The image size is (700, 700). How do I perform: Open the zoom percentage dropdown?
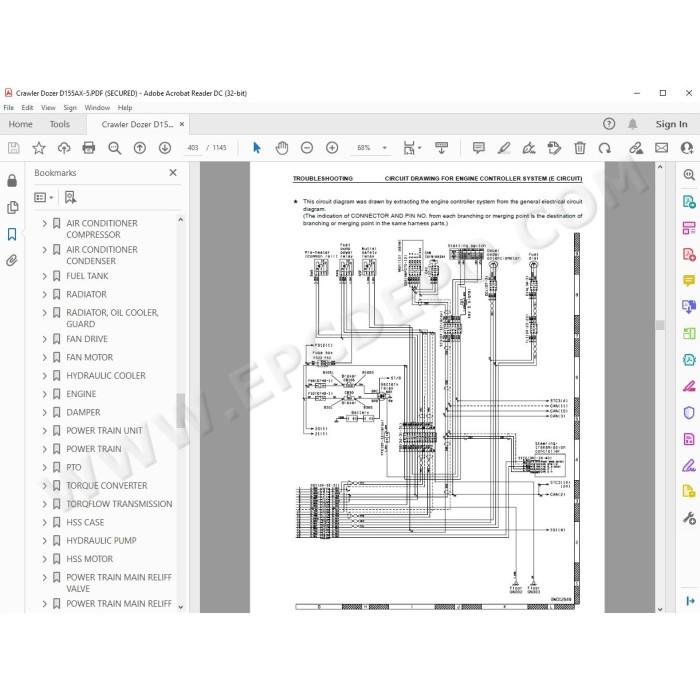coord(384,148)
